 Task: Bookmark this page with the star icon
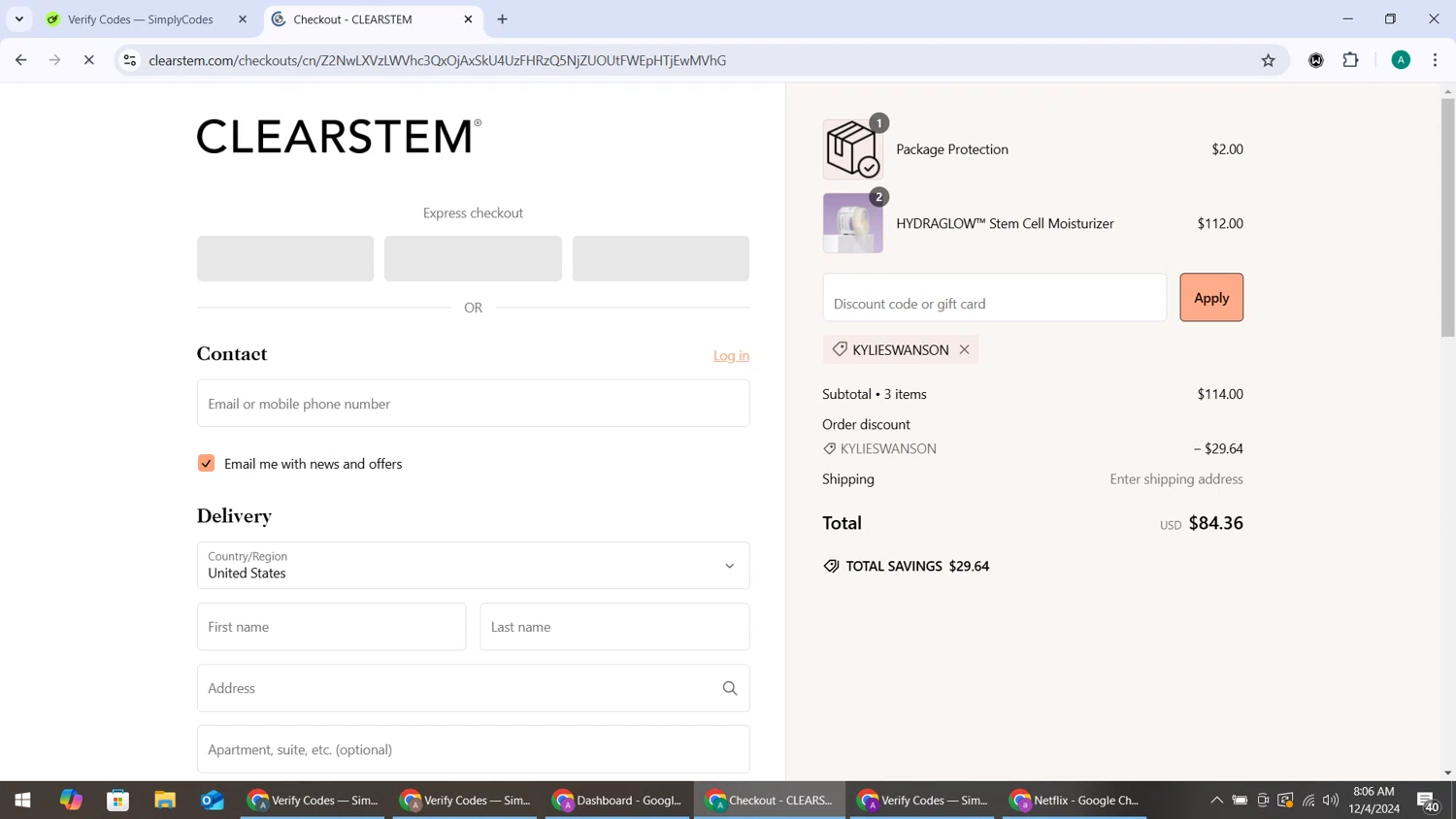[1268, 60]
